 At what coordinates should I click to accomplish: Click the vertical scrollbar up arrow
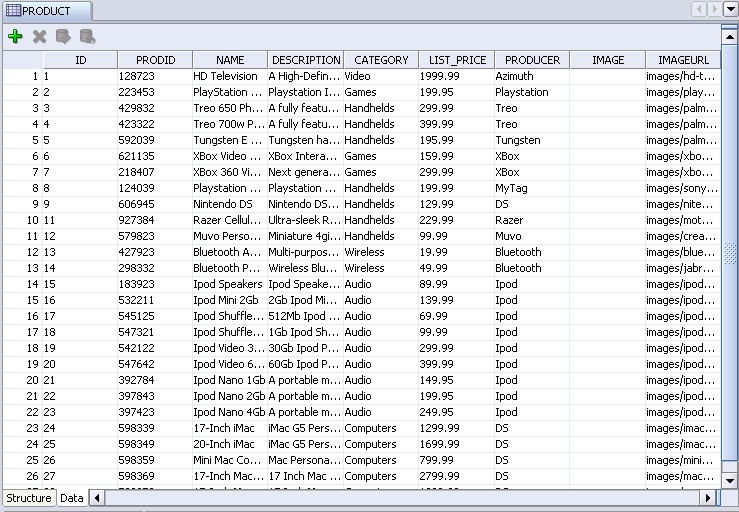pos(730,37)
